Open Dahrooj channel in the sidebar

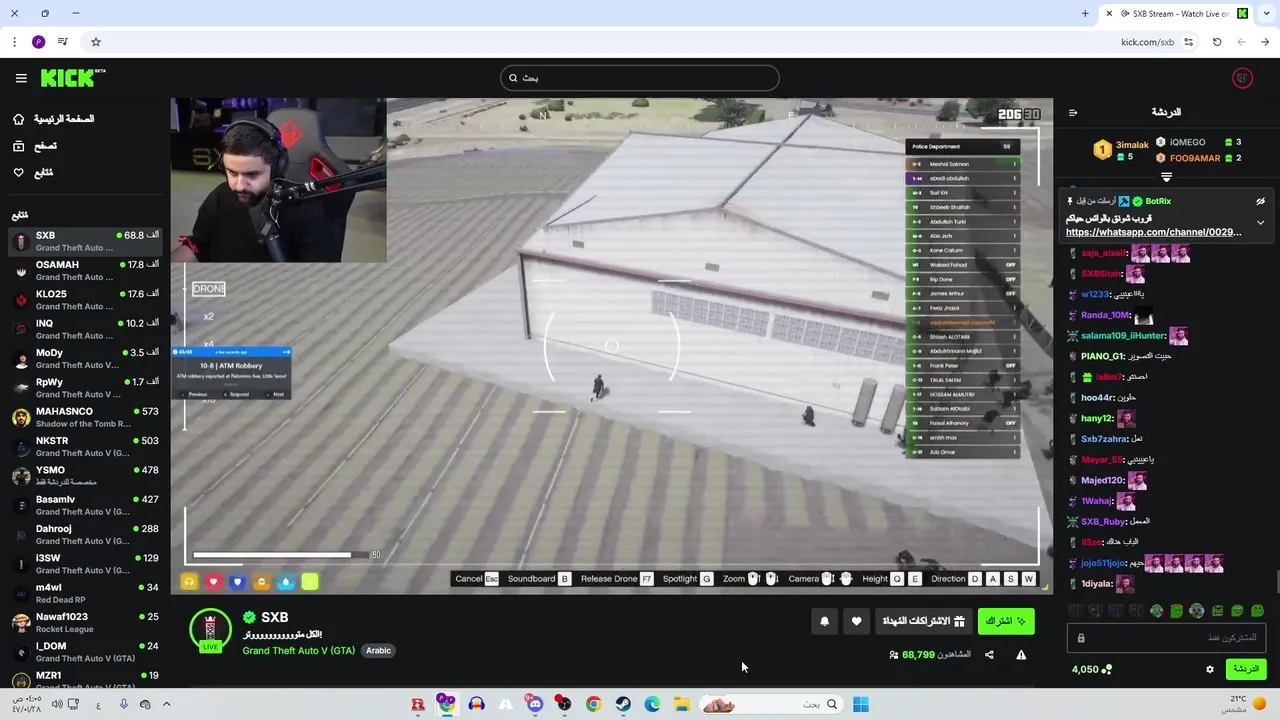(x=85, y=534)
